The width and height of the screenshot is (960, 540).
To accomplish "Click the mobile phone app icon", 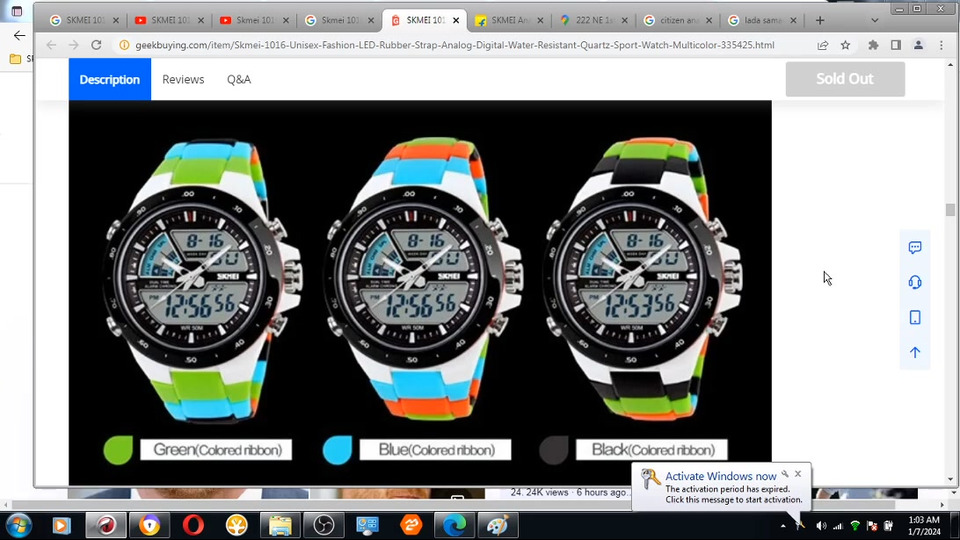I will (915, 317).
